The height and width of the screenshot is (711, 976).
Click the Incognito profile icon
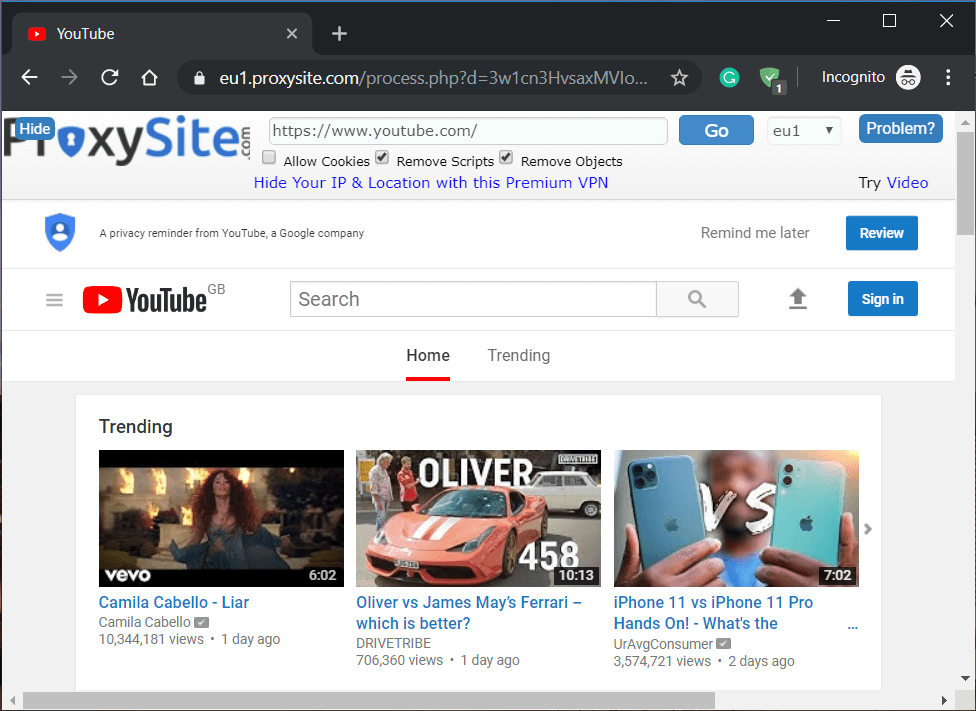(x=908, y=77)
